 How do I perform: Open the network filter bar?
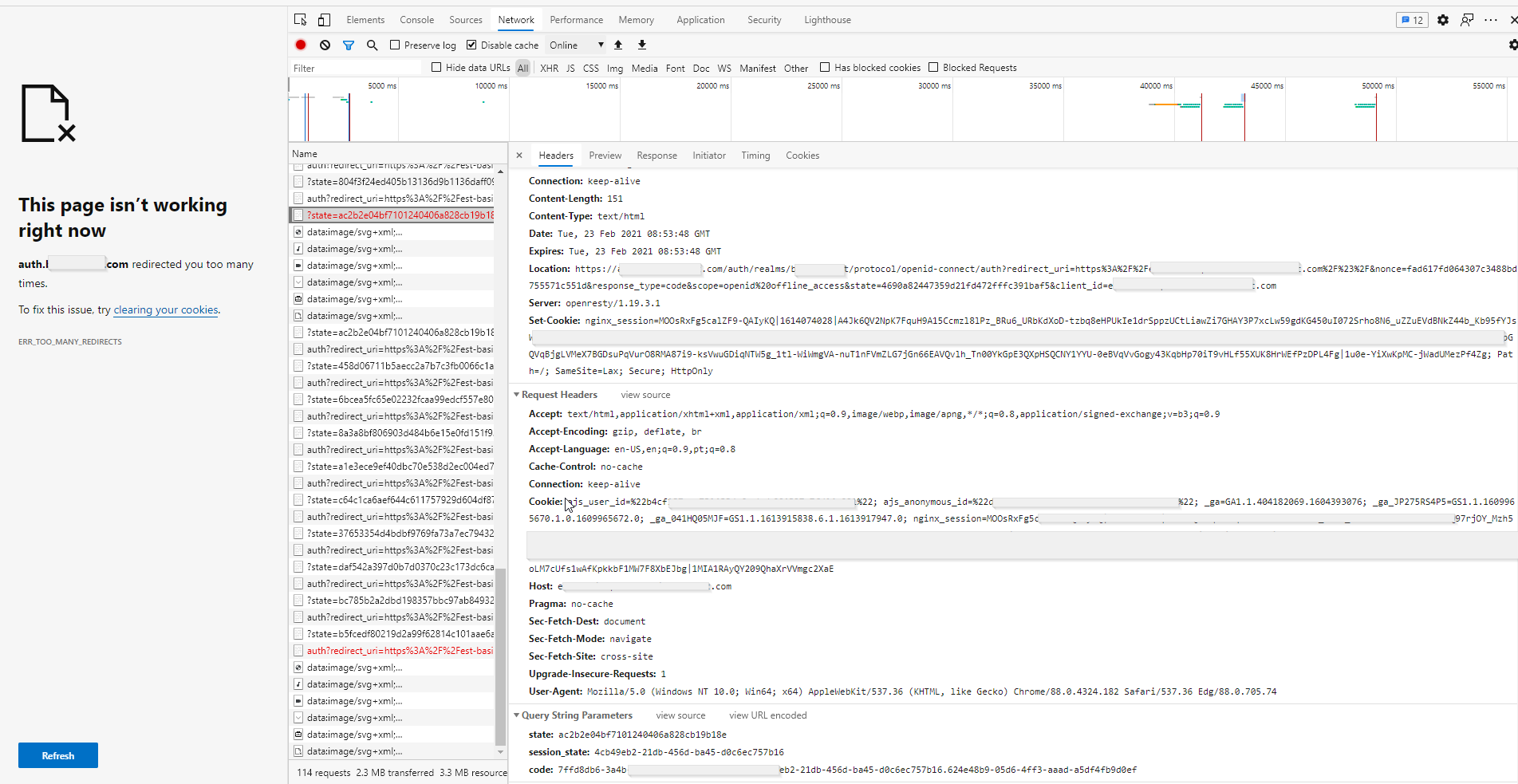(x=349, y=45)
